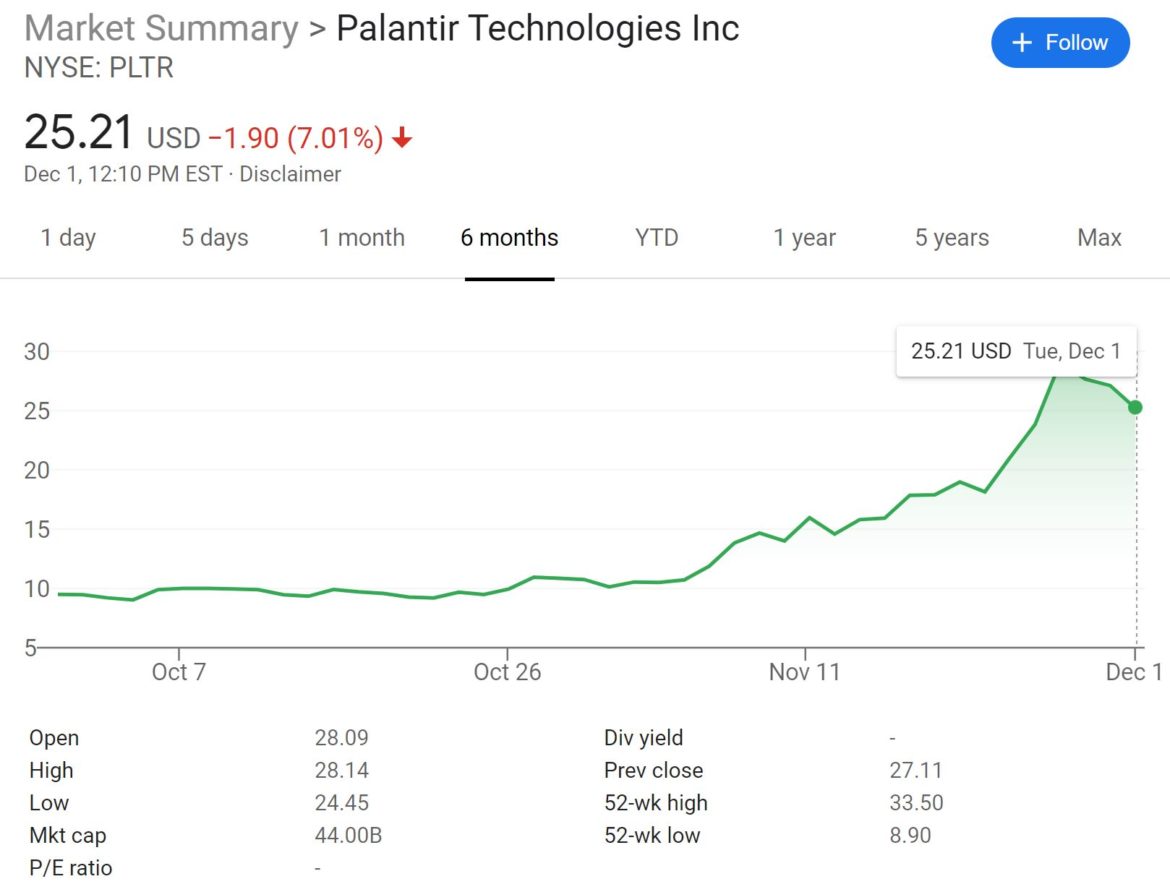Click the Palantir Technologies Inc title

(537, 28)
